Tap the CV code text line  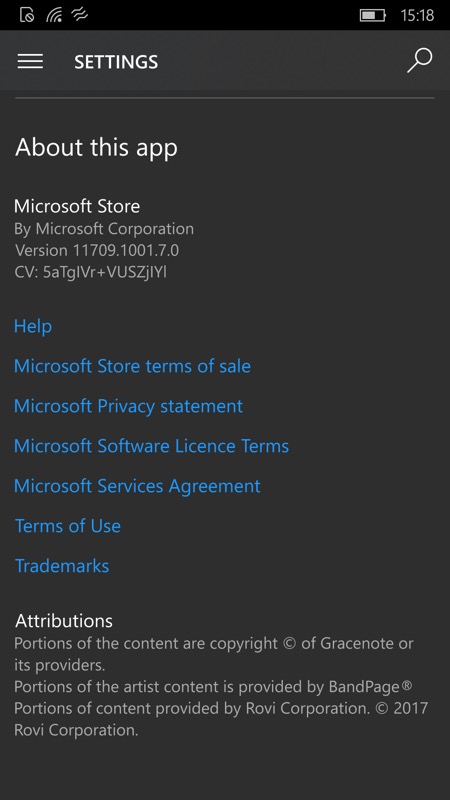(x=90, y=272)
